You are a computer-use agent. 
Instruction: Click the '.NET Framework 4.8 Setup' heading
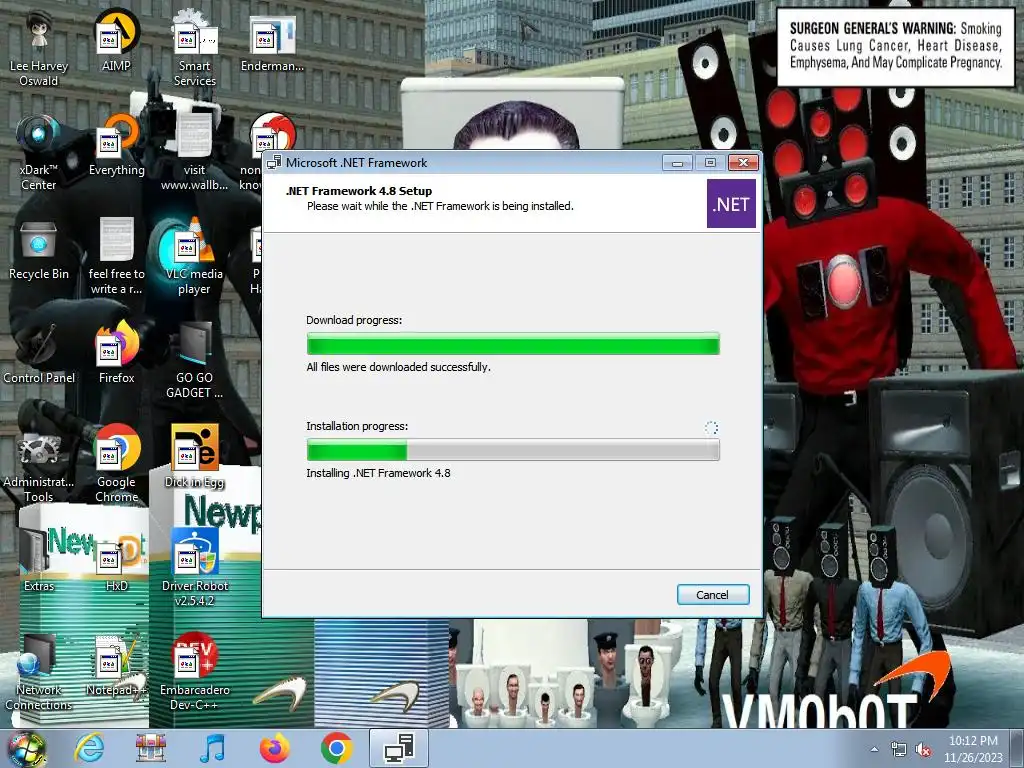click(359, 191)
